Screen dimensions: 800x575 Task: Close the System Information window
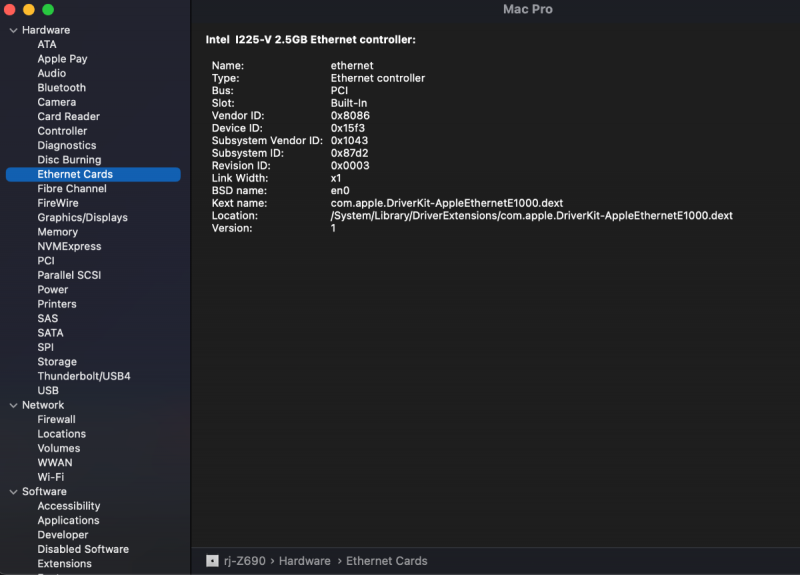click(10, 9)
